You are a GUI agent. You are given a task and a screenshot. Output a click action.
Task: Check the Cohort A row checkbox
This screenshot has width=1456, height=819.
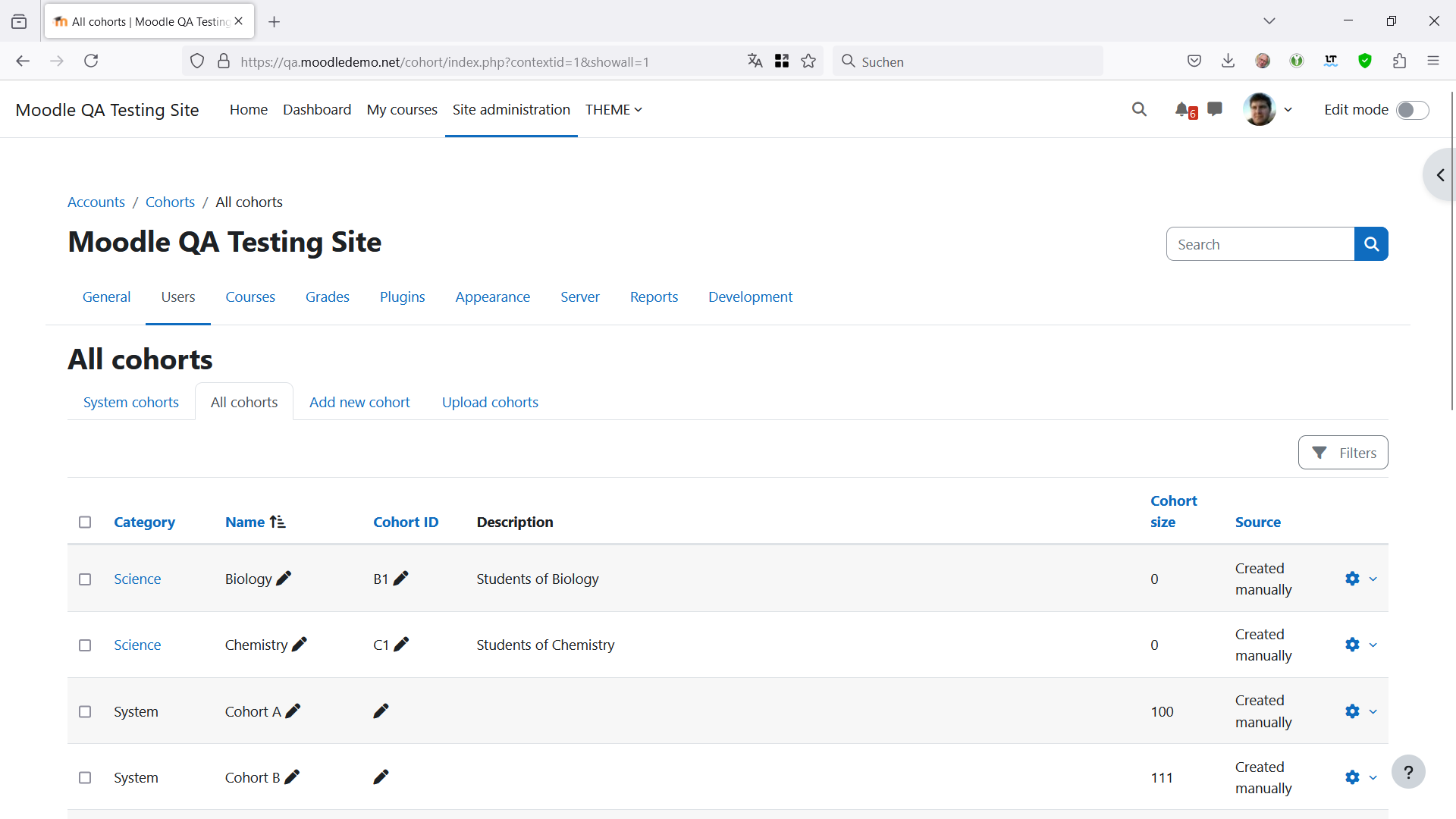coord(85,712)
